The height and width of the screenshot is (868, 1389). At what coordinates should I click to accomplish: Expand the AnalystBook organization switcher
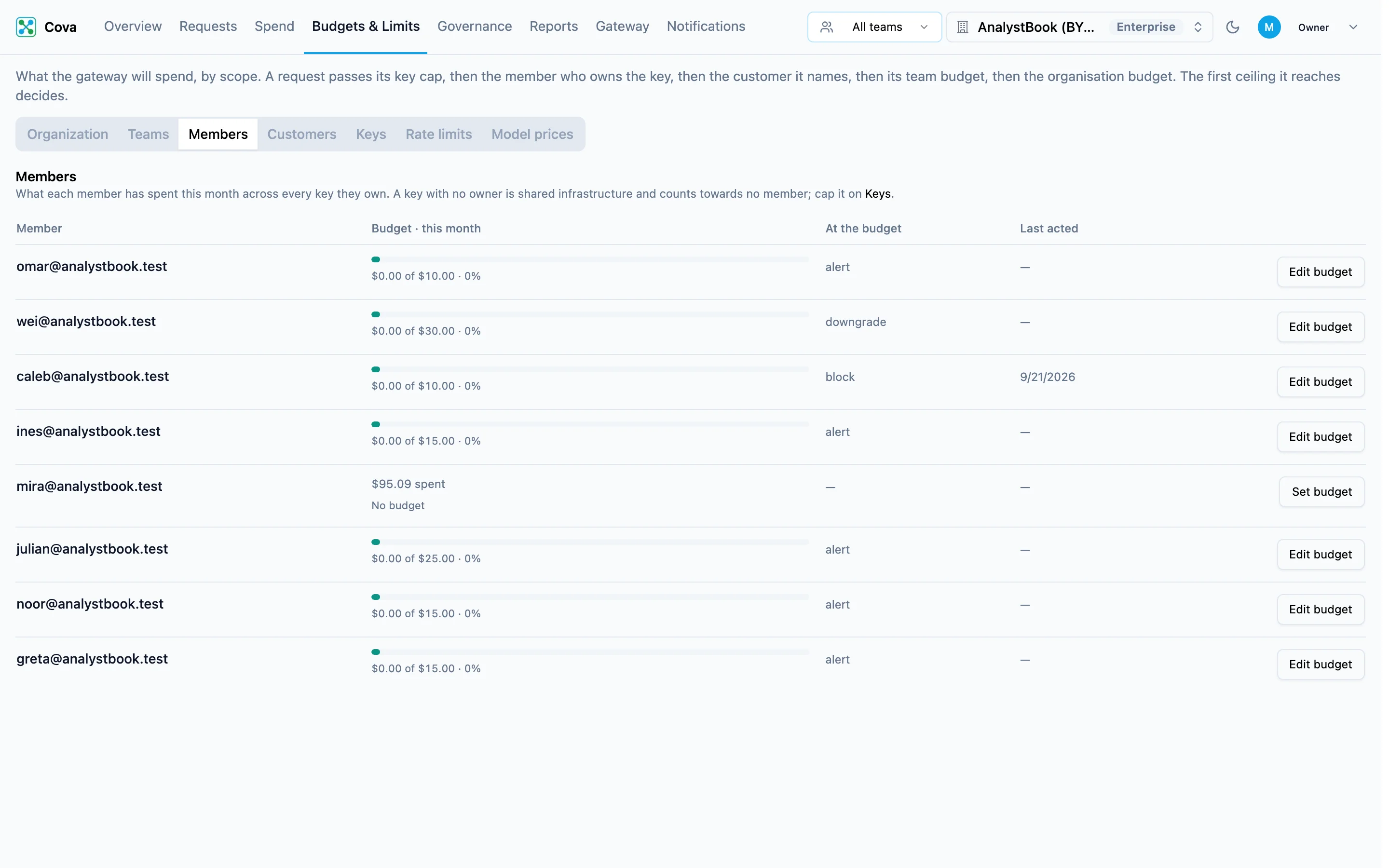coord(1079,27)
